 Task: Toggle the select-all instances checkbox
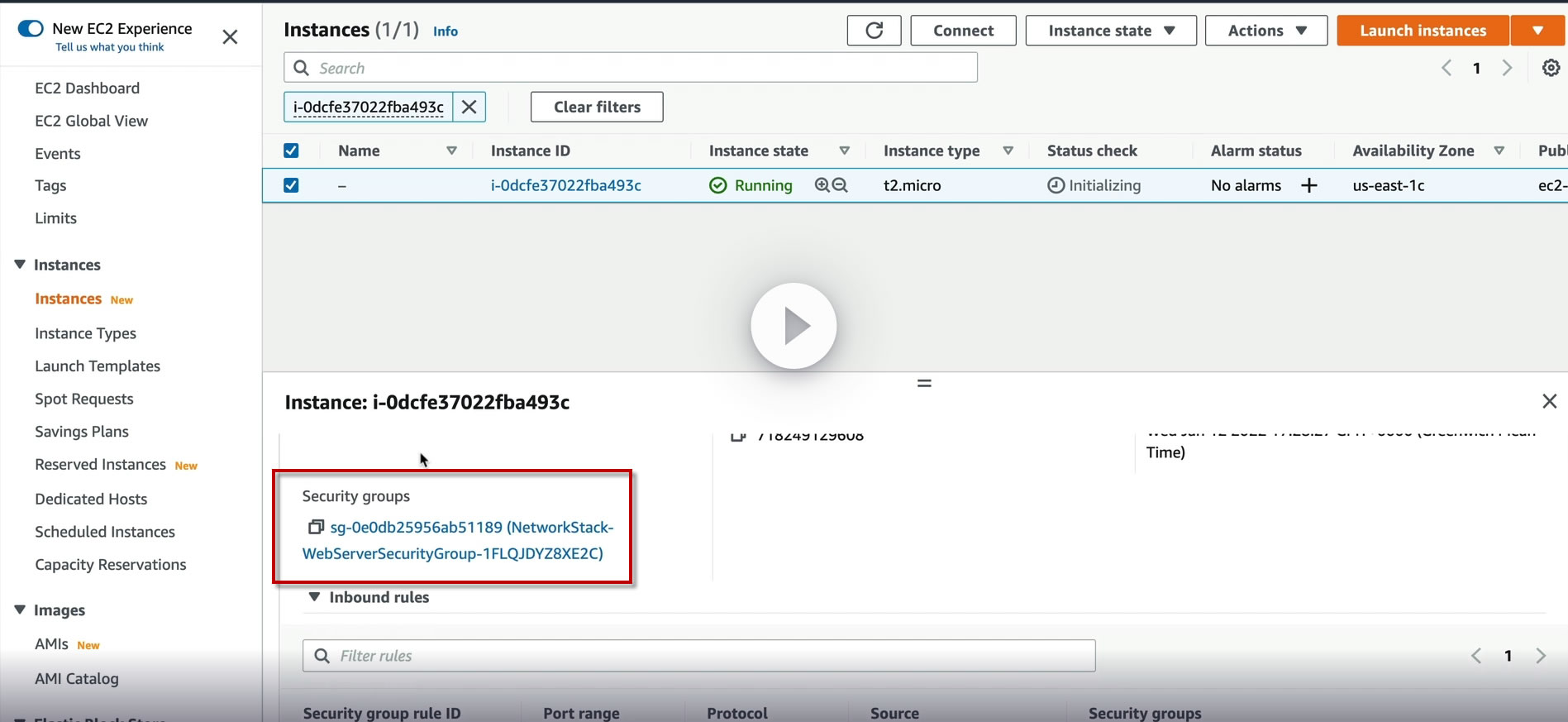coord(291,151)
